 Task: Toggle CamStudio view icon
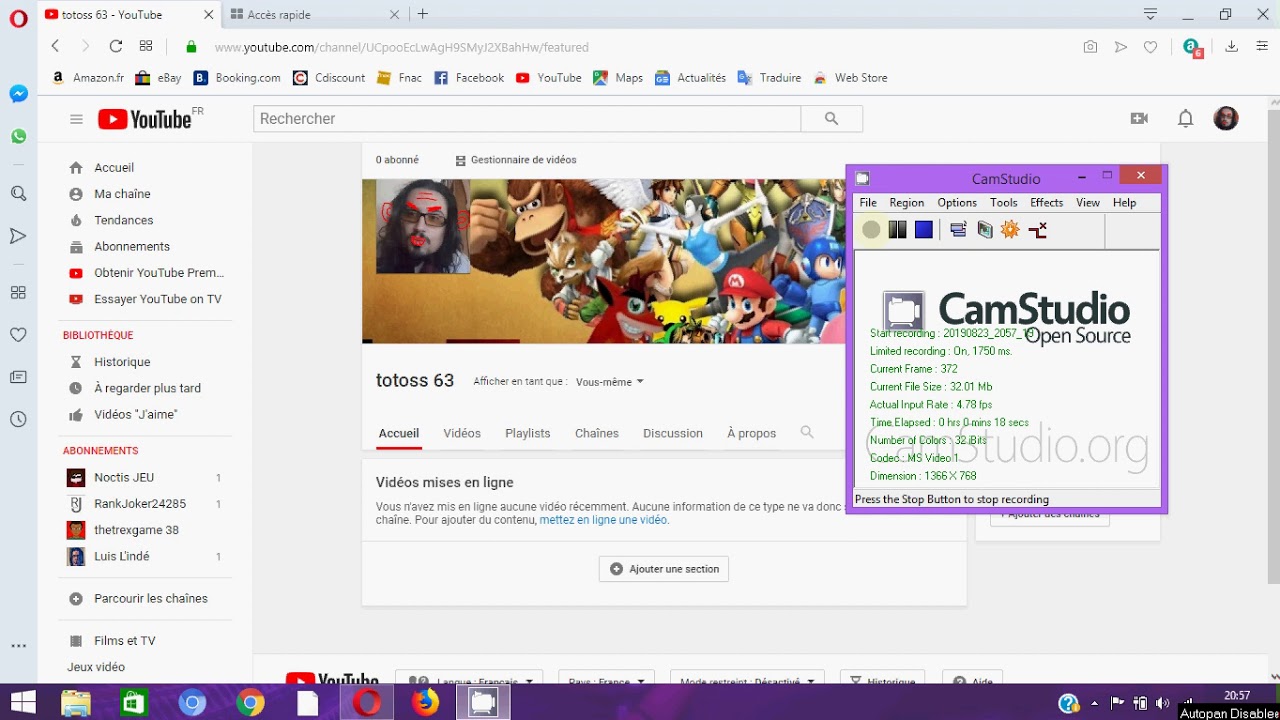point(958,230)
